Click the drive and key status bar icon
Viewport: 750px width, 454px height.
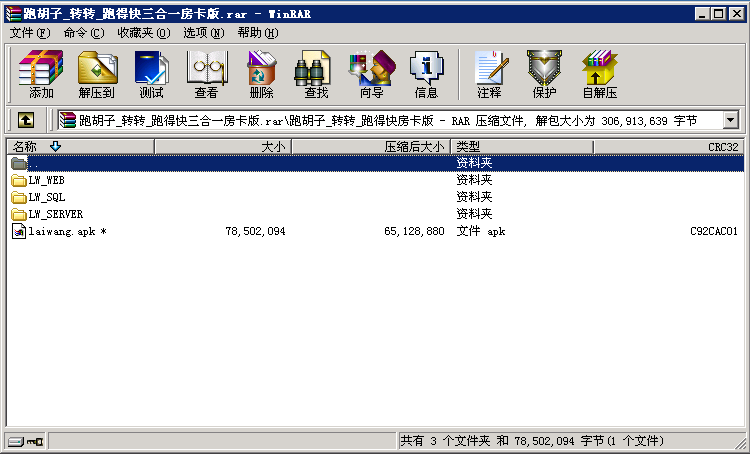pos(25,441)
